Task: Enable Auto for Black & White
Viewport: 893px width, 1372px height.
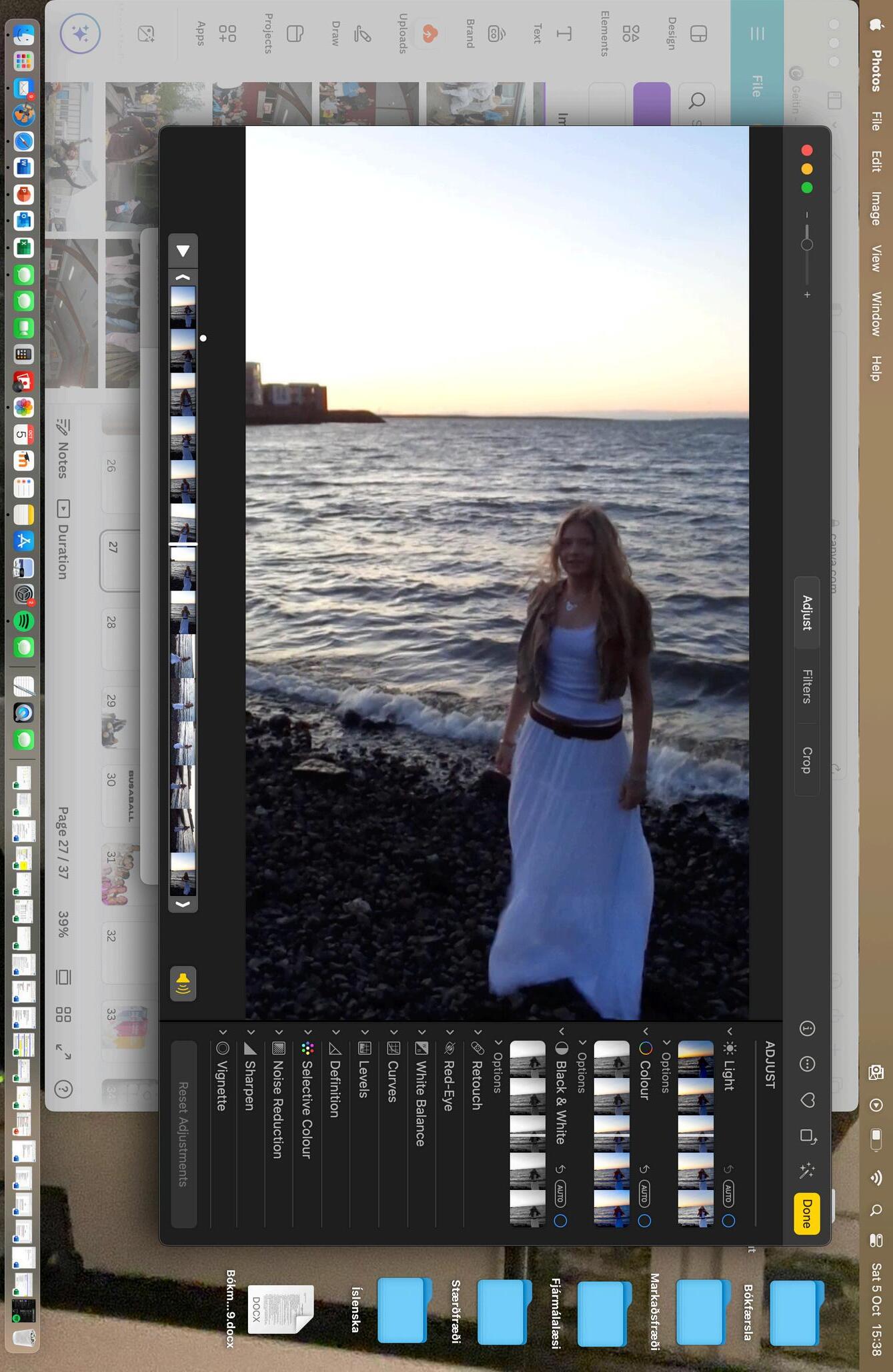Action: [x=560, y=1193]
